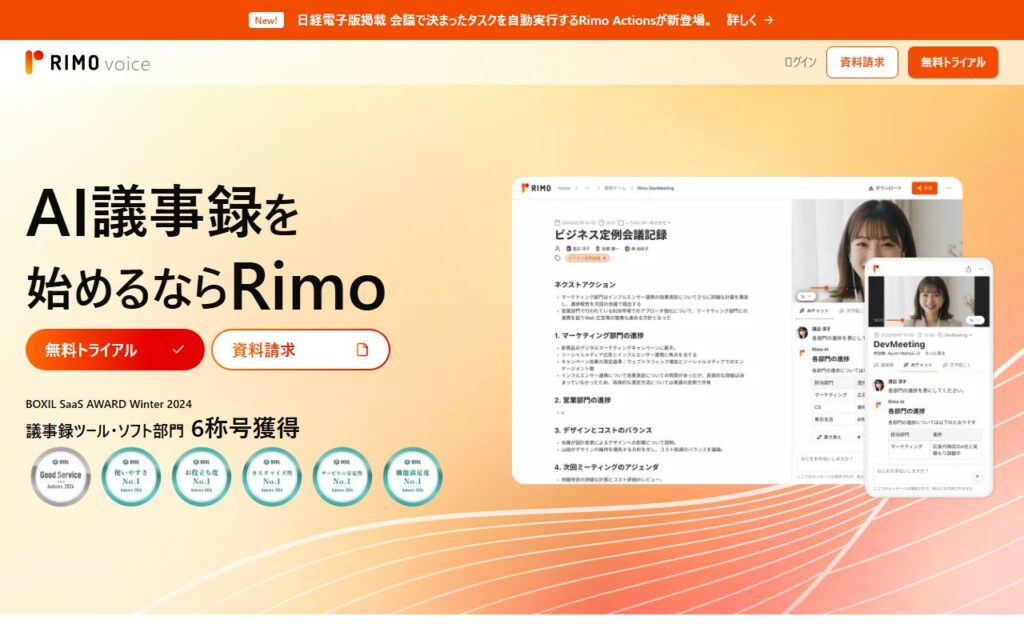Image resolution: width=1024 pixels, height=640 pixels.
Task: Click the 始めるならRimo headline
Action: [x=206, y=286]
